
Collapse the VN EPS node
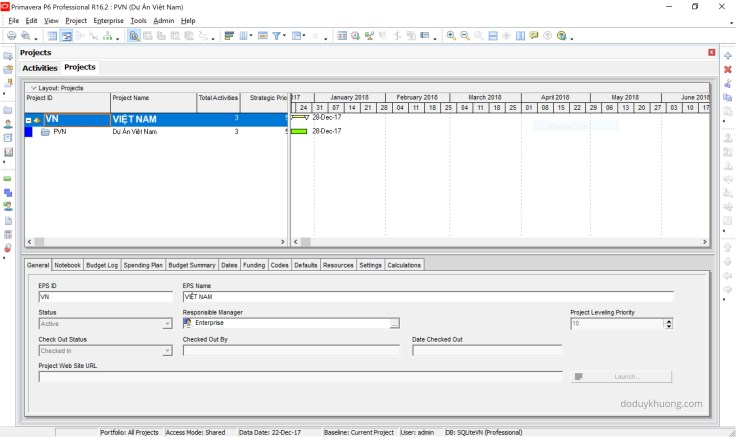pos(28,120)
